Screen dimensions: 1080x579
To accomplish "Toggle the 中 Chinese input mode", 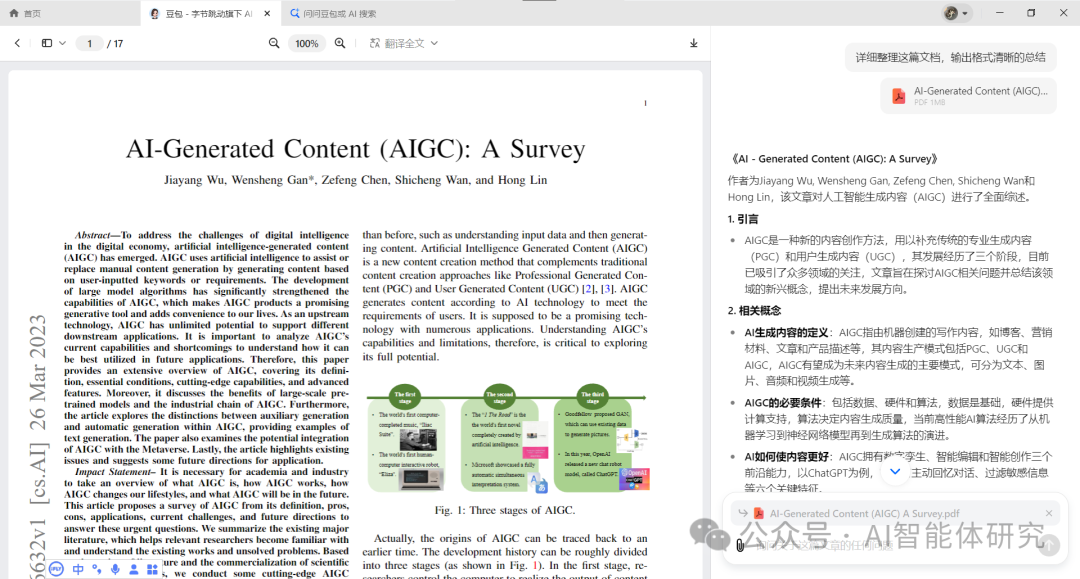I will click(x=78, y=569).
